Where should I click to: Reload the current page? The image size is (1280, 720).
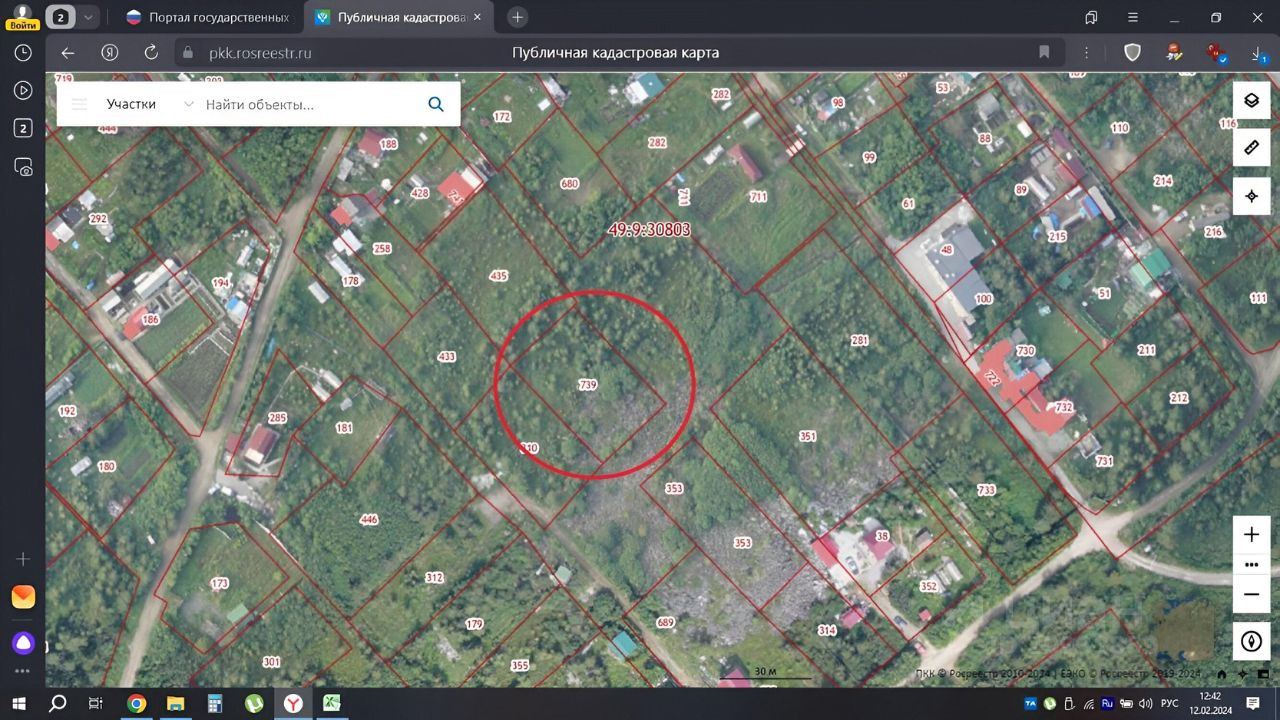point(152,53)
